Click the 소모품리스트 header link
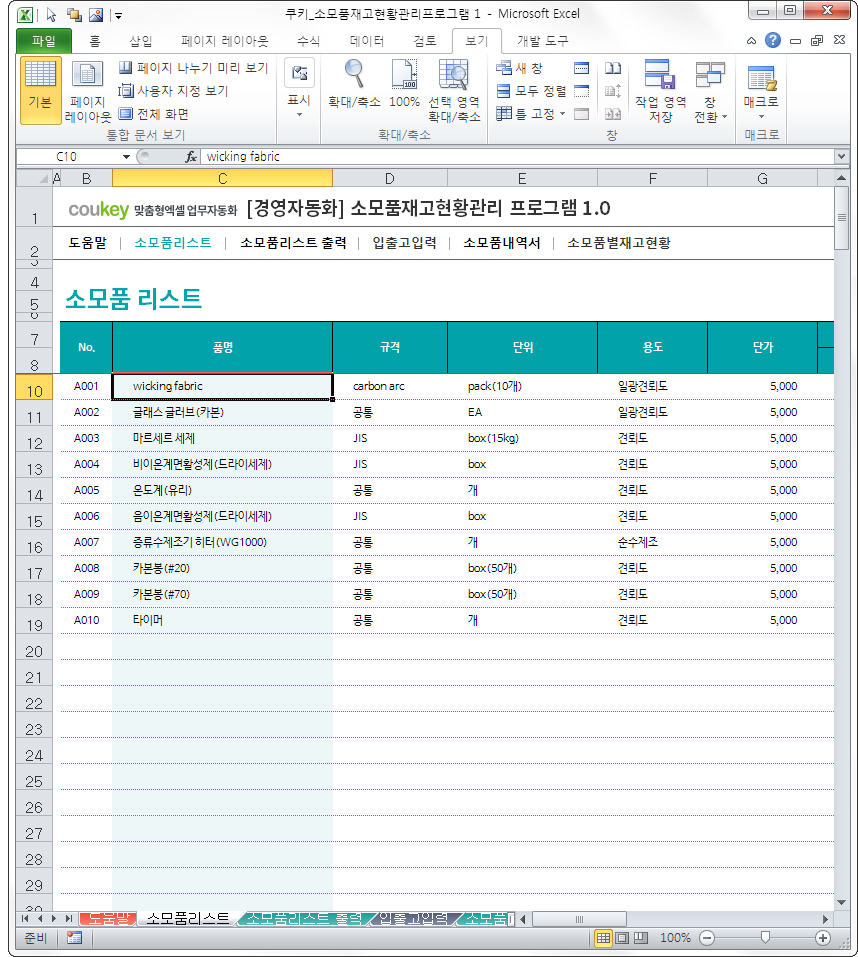Image resolution: width=858 pixels, height=957 pixels. 173,243
